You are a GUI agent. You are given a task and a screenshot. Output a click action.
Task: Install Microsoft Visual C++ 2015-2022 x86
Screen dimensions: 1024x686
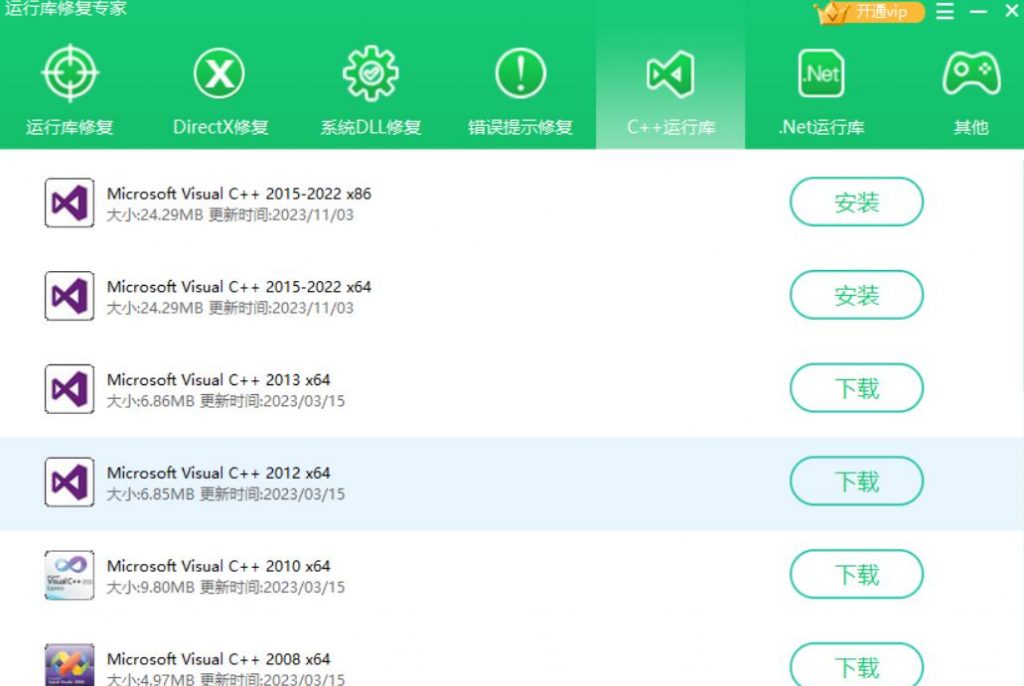tap(856, 202)
